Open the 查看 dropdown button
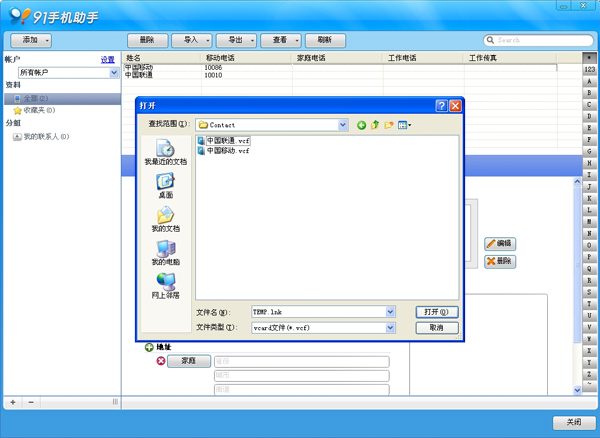Viewport: 600px width, 438px height. point(280,40)
